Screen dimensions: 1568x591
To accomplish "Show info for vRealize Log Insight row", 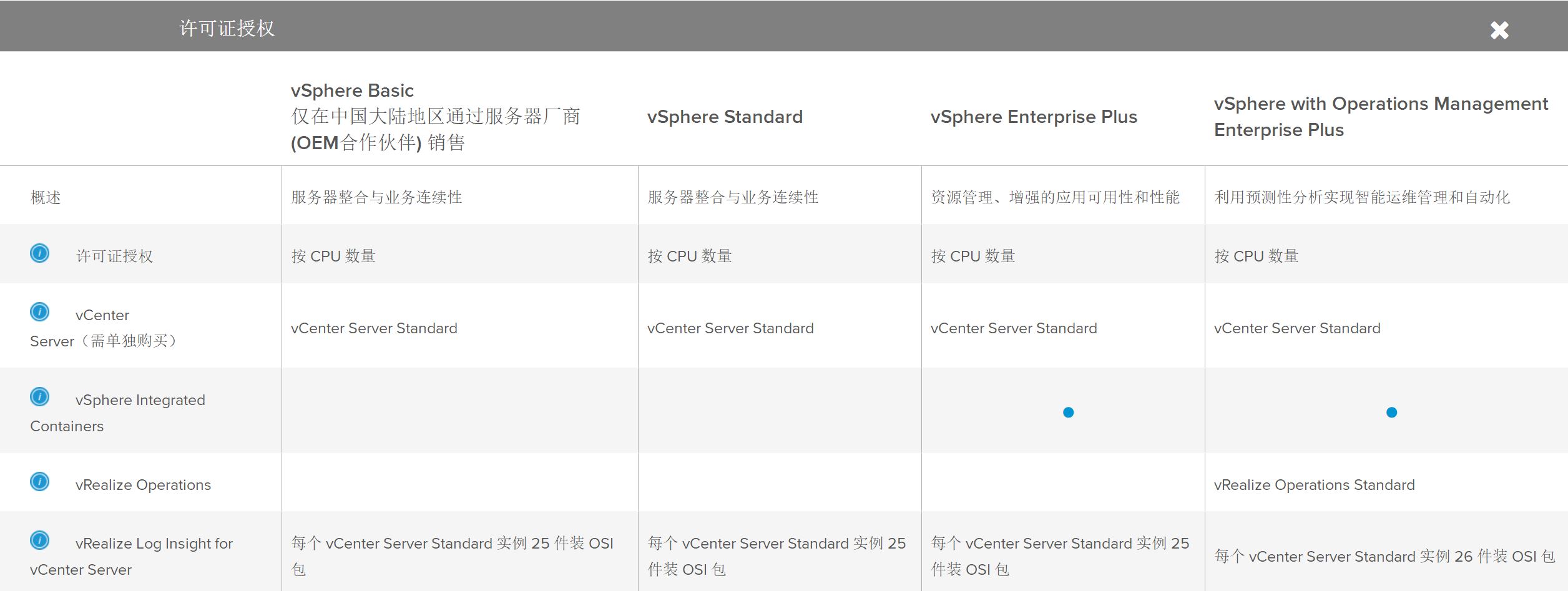I will [x=40, y=540].
